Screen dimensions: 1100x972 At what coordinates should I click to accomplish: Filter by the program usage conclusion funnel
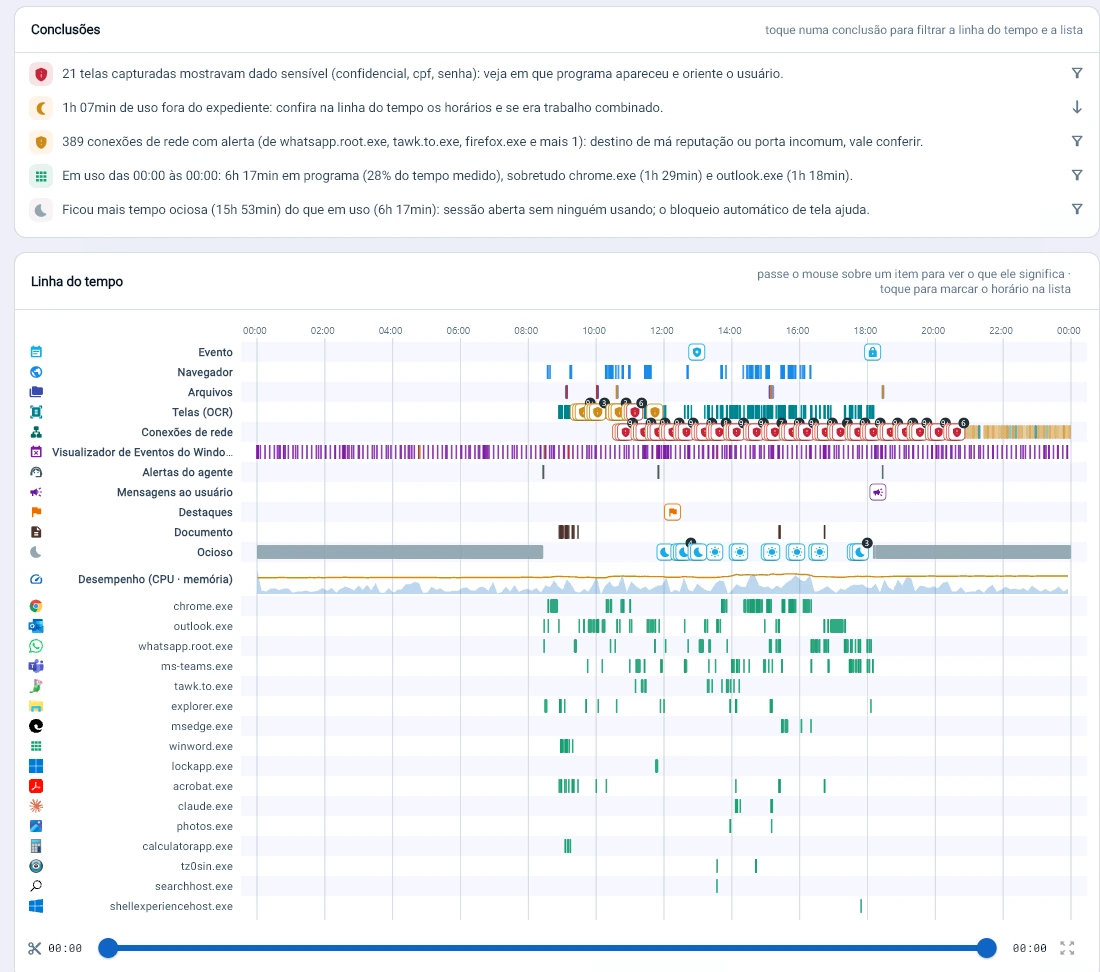[x=1077, y=175]
